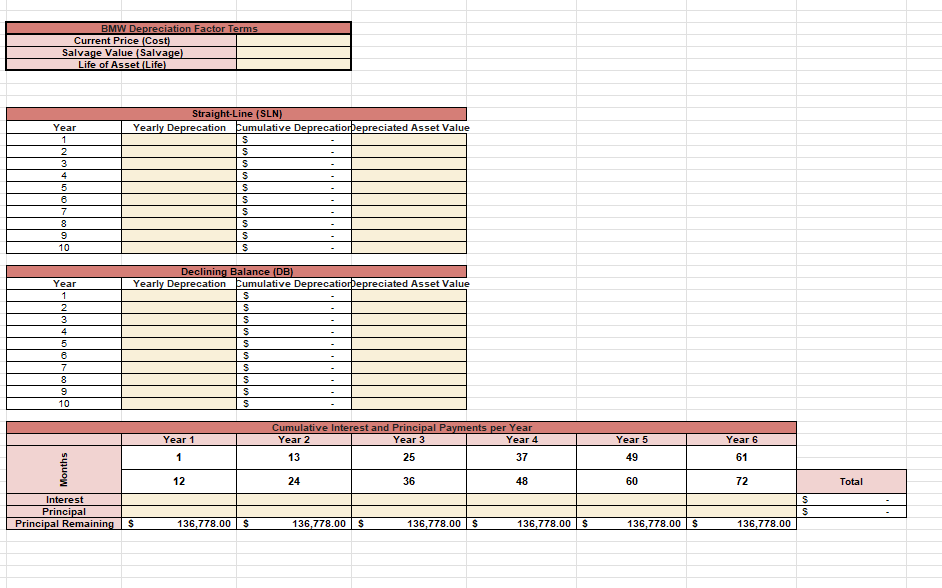This screenshot has height=588, width=942.
Task: Click the Interest row input cell under Year 1
Action: (178, 499)
